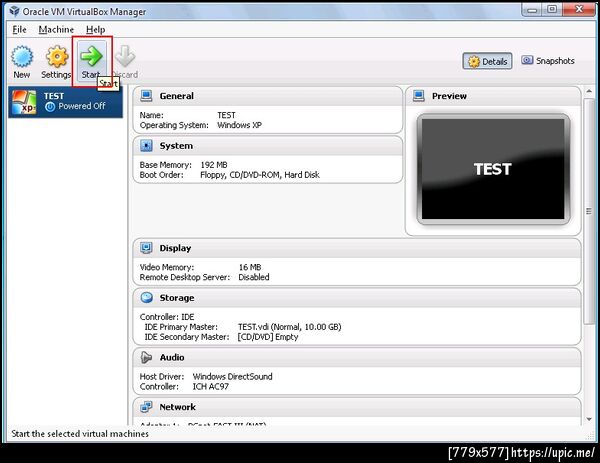Click the Storage section disk icon
600x463 pixels.
[146, 298]
